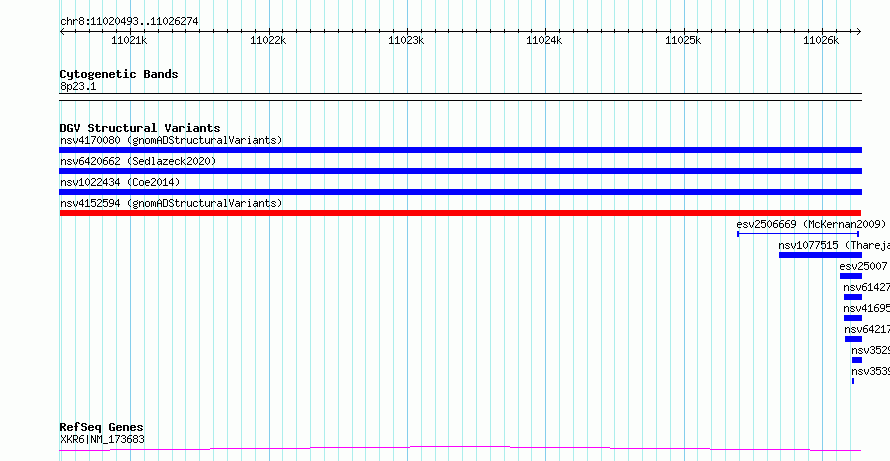Open the nsv1077515 (Thareja) variant label

point(834,245)
